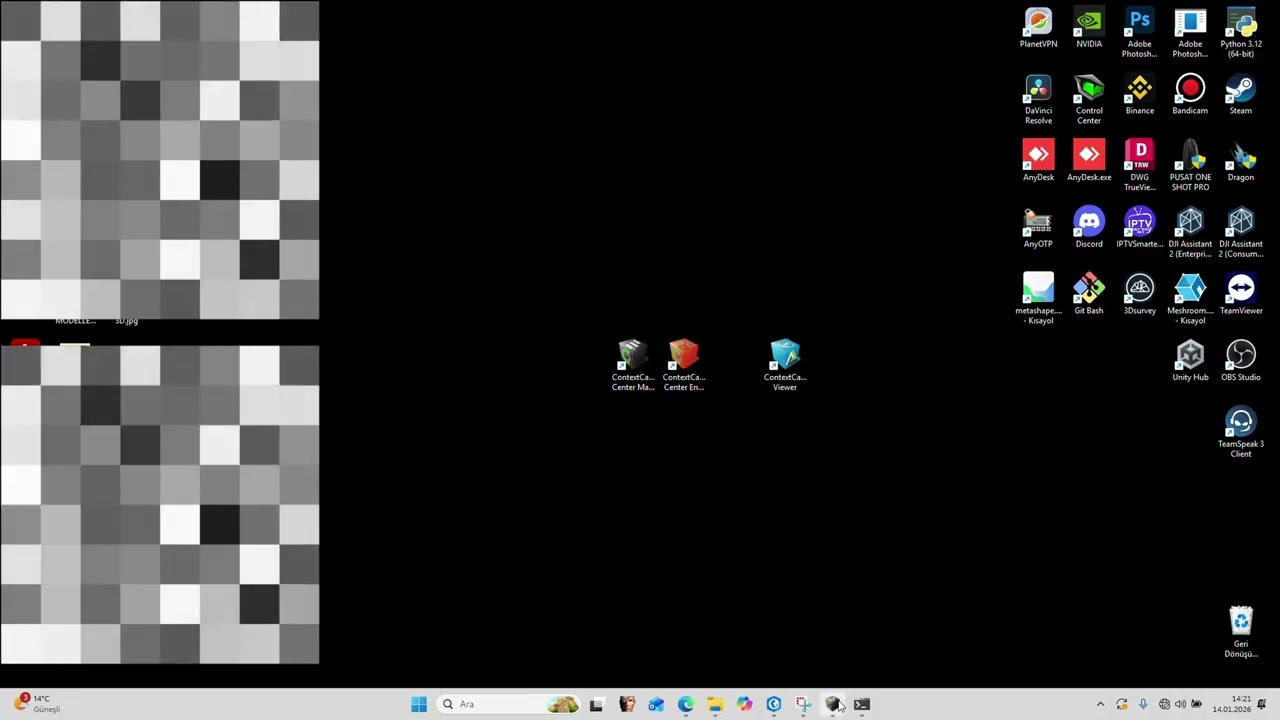Image resolution: width=1280 pixels, height=720 pixels.
Task: Select DJI Assistant 2 (Consumer) icon
Action: 1241,234
